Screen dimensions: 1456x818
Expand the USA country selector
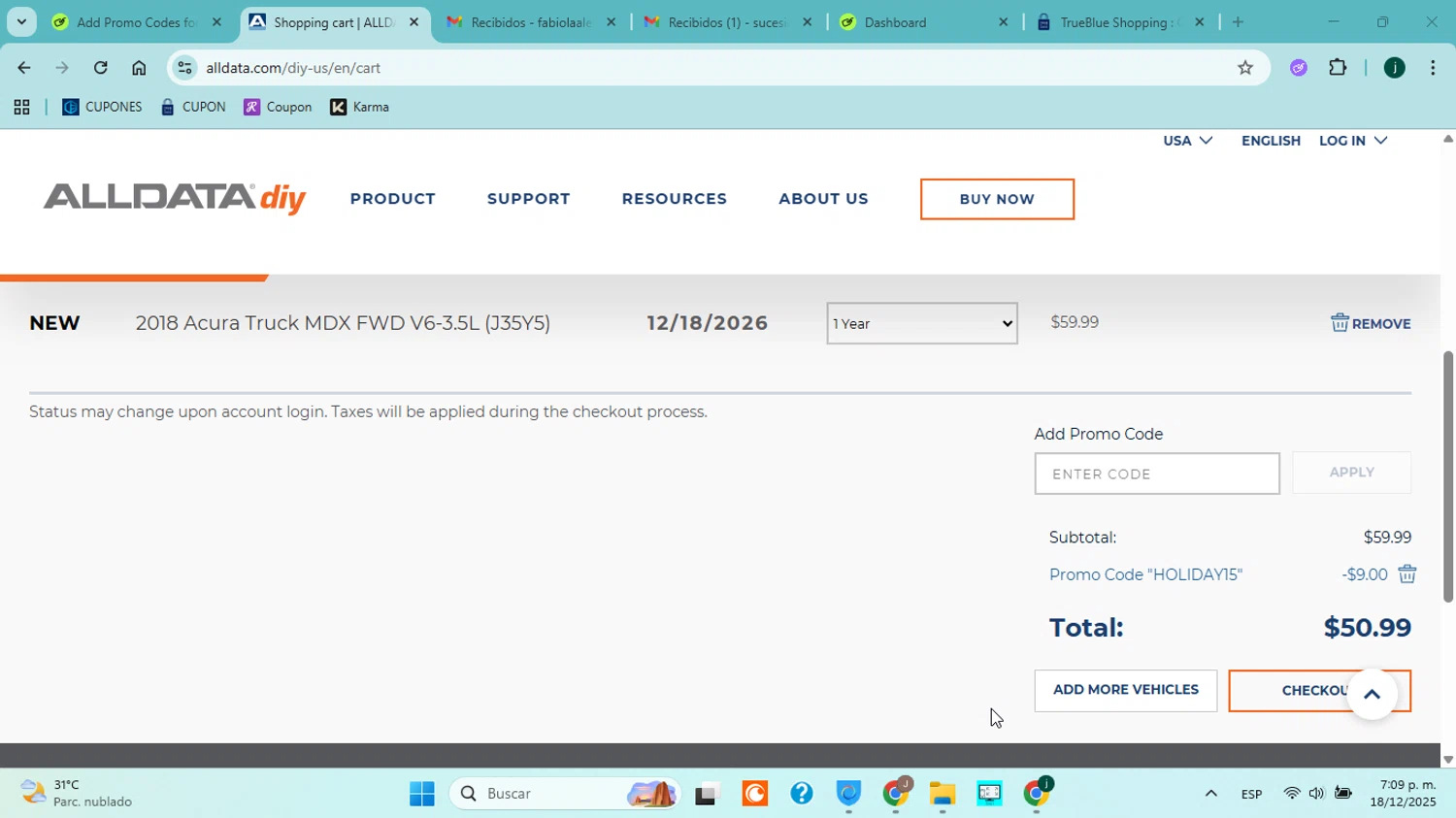pyautogui.click(x=1187, y=141)
